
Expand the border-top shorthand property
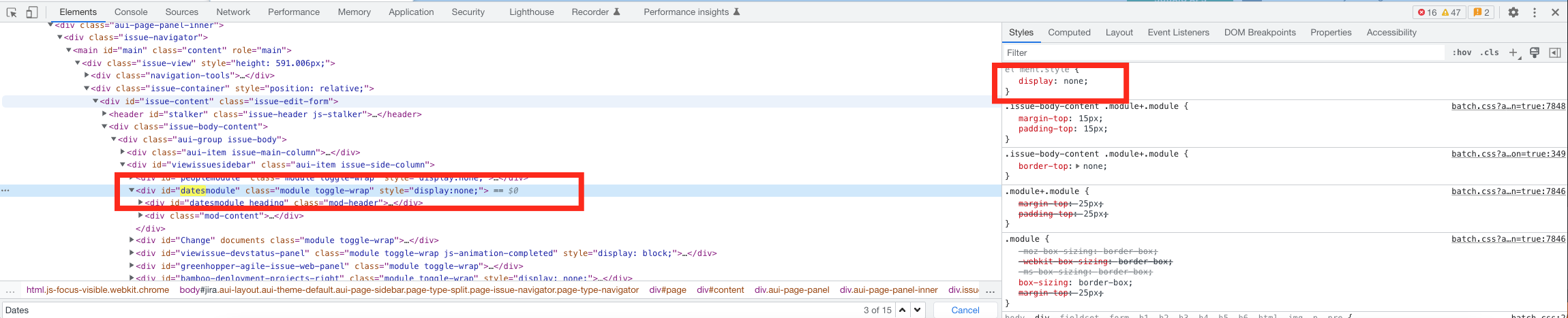(x=1077, y=166)
